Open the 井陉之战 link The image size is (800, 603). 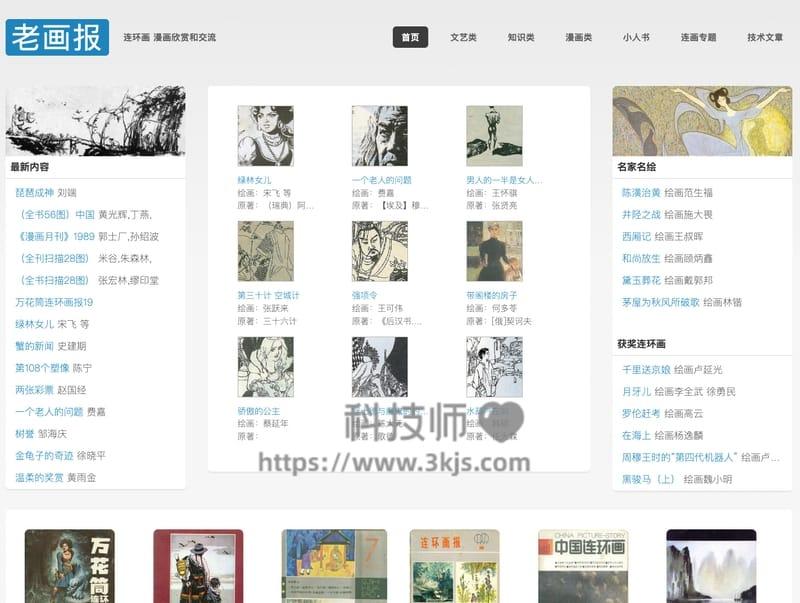click(x=641, y=215)
